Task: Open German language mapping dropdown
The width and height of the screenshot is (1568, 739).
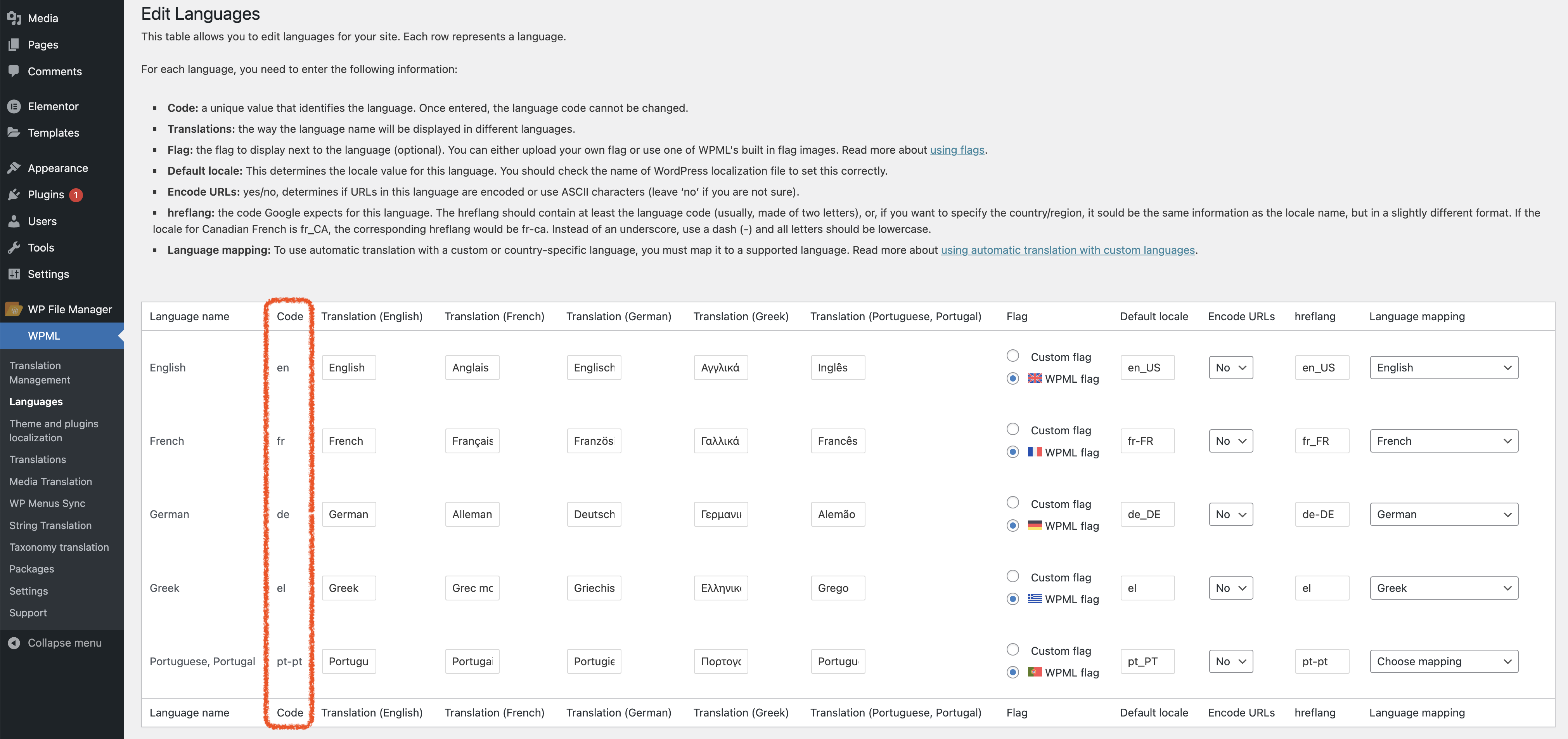Action: tap(1444, 514)
